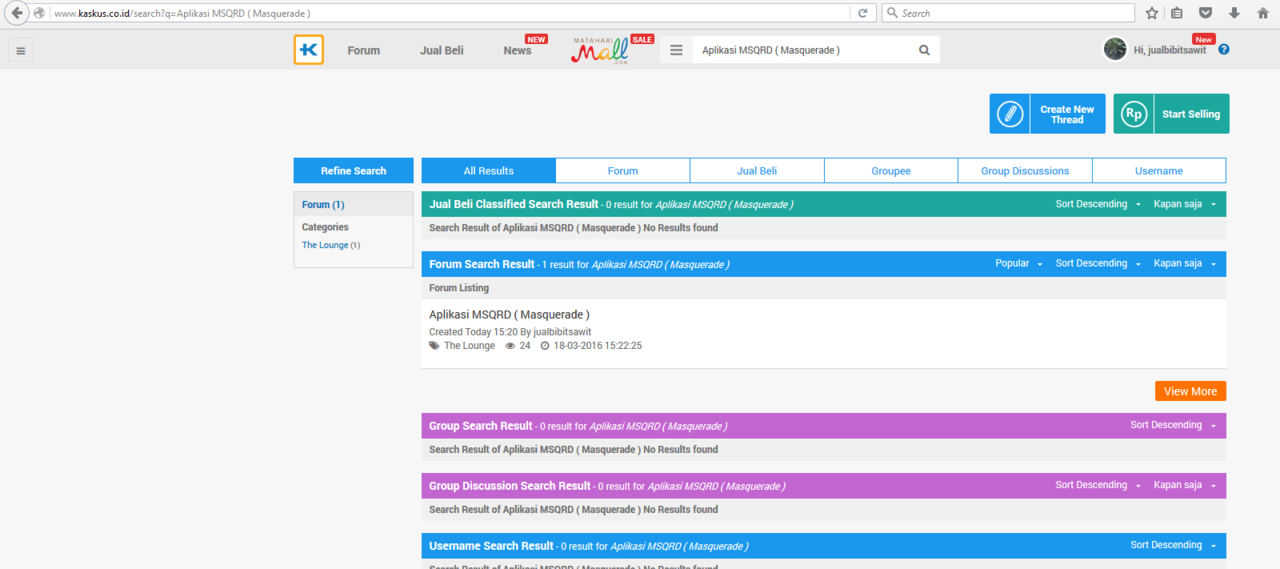Select the All Results tab
Viewport: 1280px width, 569px height.
489,171
